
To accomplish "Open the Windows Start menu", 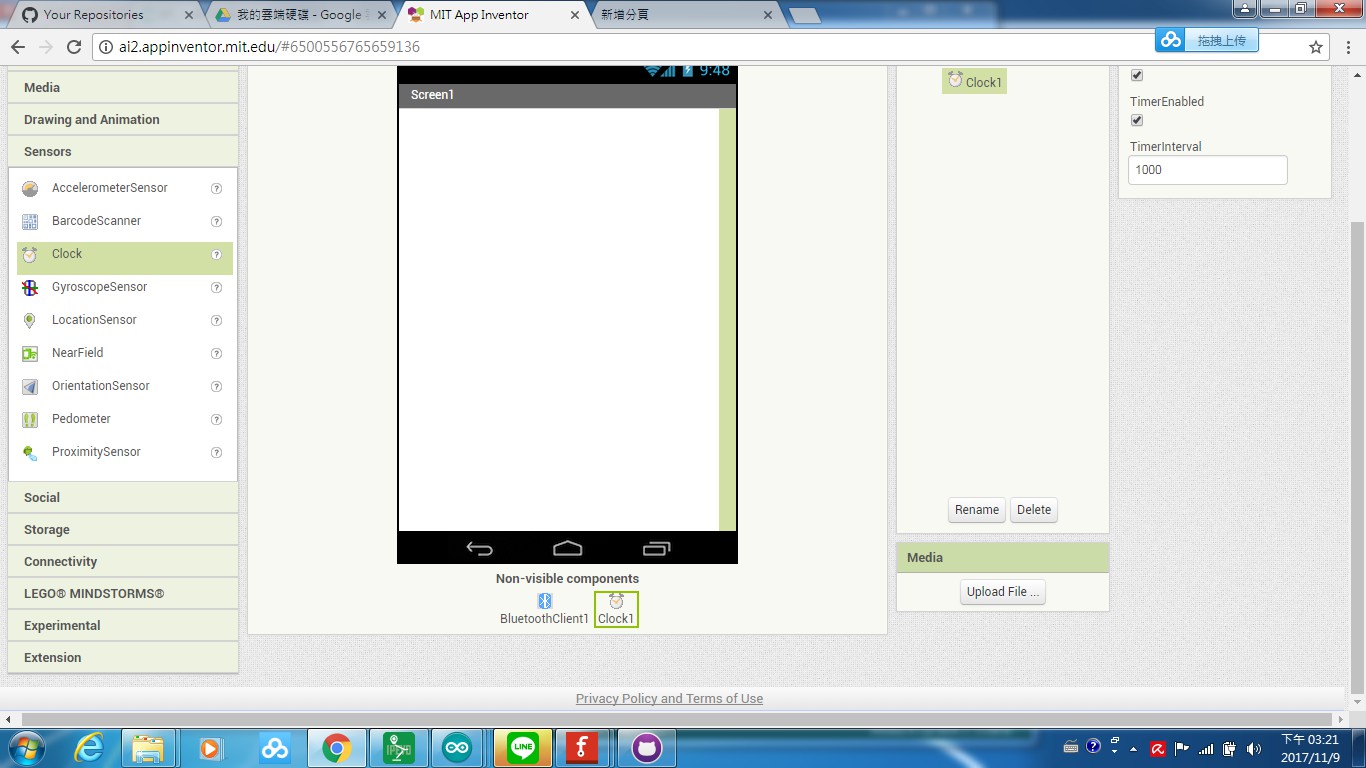I will 26,748.
